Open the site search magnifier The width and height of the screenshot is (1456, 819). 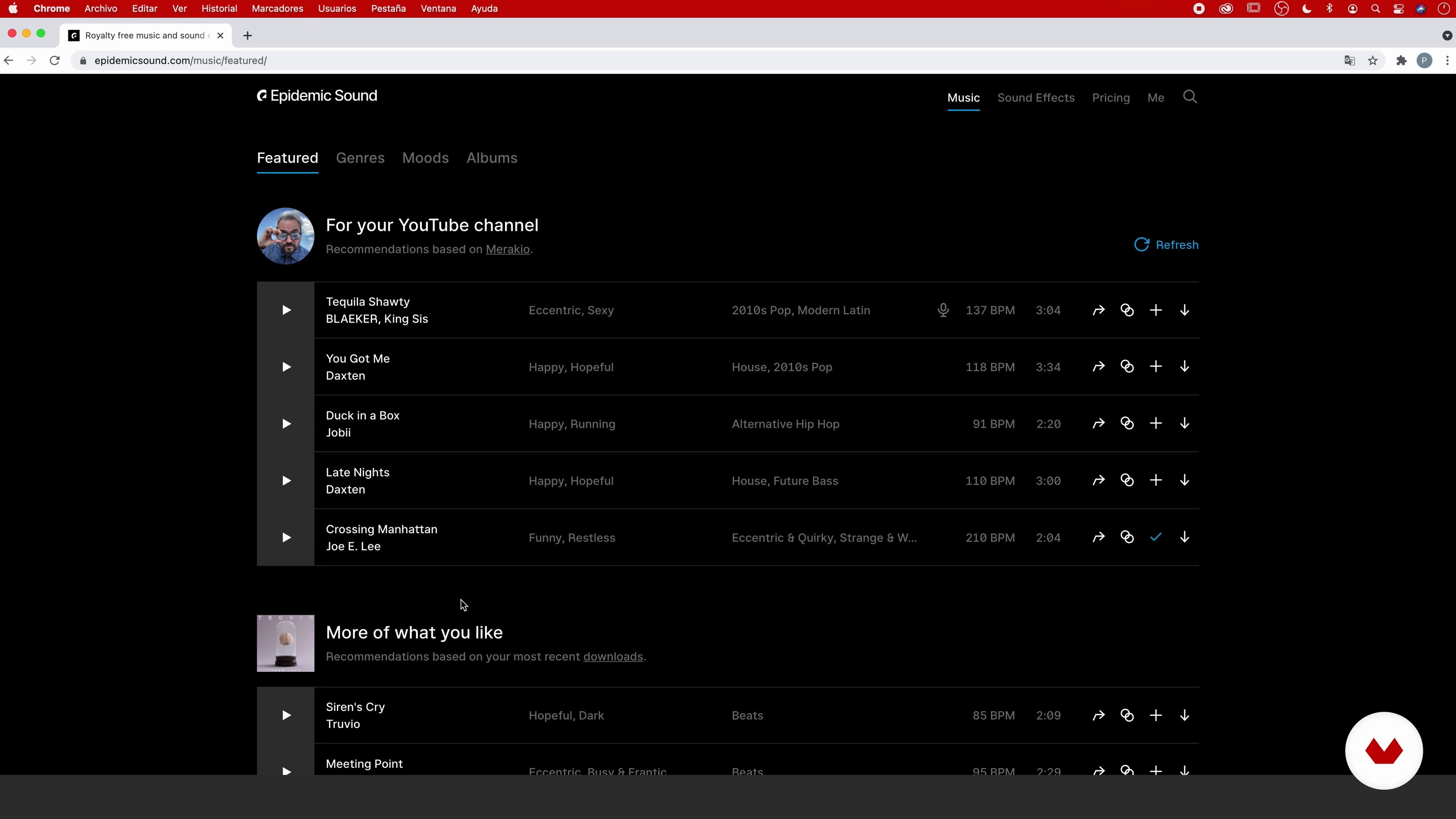[1190, 97]
